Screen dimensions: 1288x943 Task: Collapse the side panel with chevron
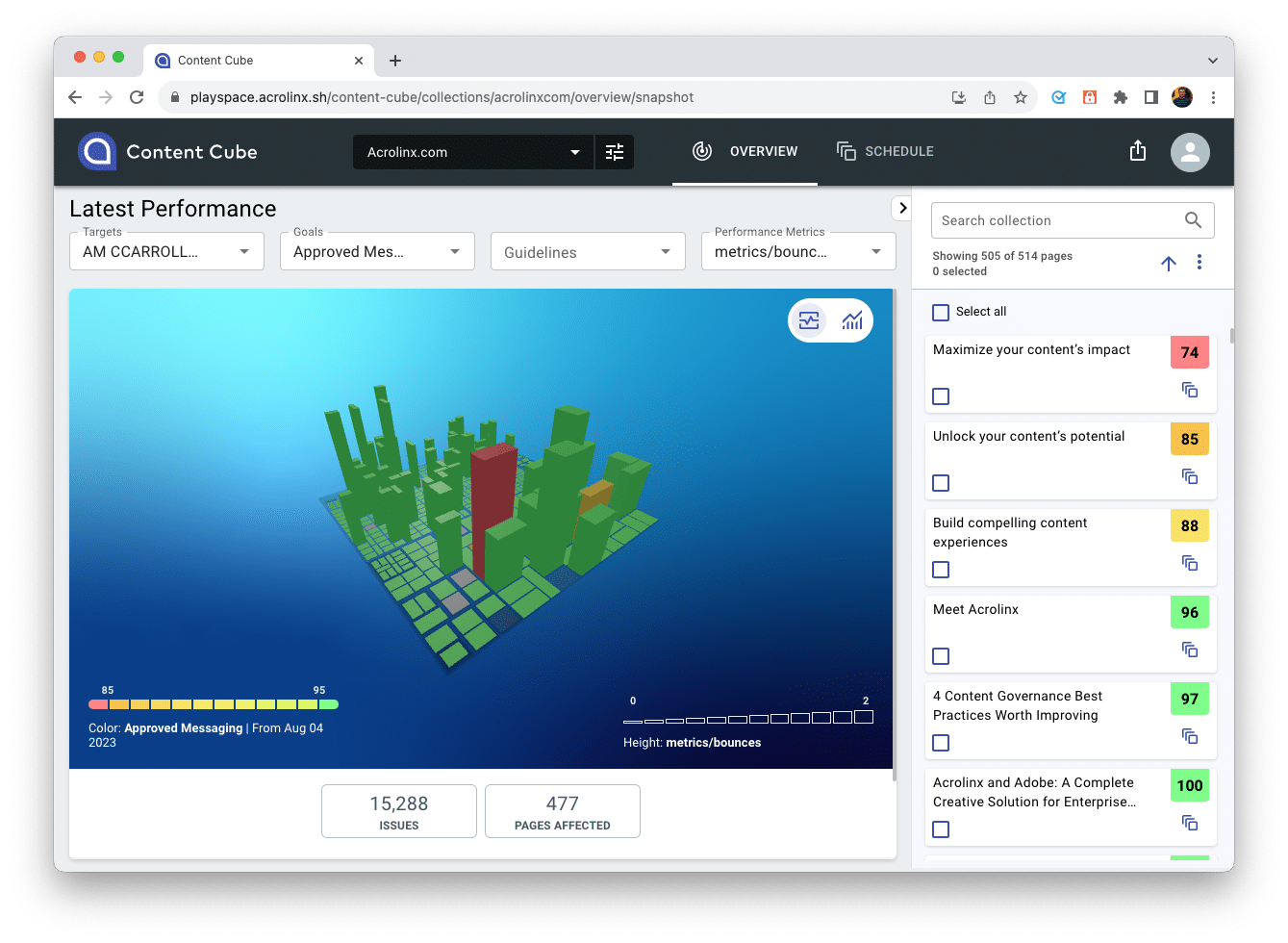[902, 208]
